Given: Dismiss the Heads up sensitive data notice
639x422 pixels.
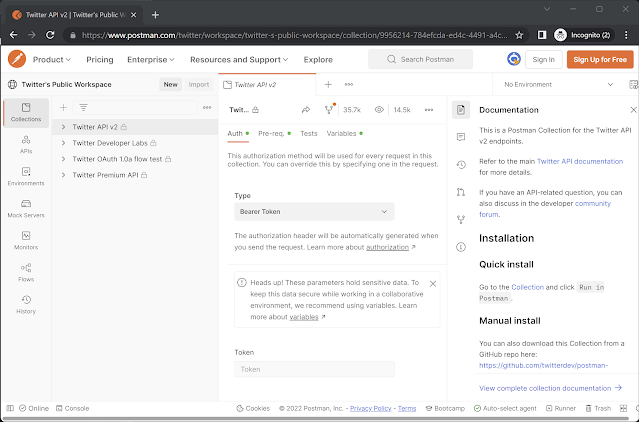Looking at the screenshot, I should pos(433,284).
